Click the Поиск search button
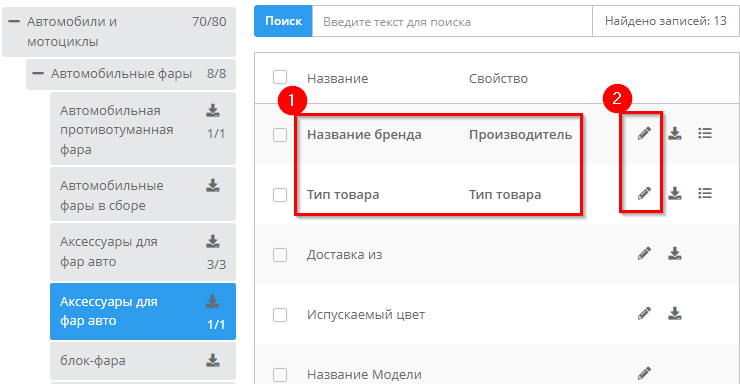740x384 pixels. pos(283,21)
